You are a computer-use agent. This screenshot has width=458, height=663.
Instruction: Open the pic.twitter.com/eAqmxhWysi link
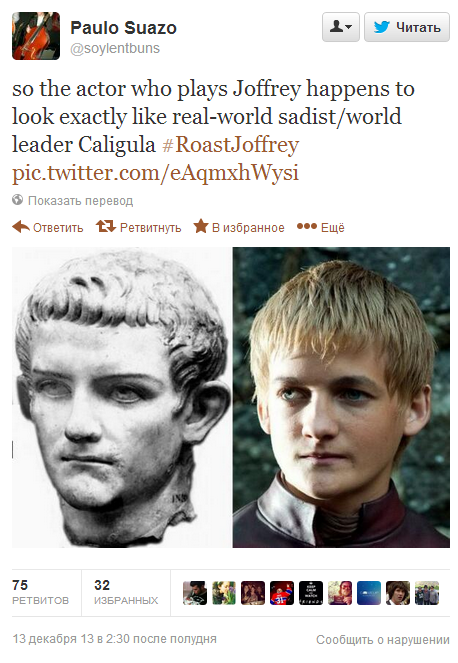coord(155,173)
